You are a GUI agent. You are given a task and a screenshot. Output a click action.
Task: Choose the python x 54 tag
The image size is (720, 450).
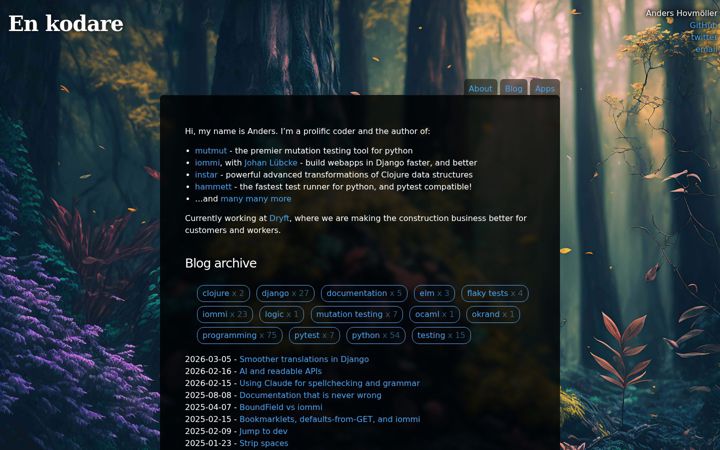[376, 335]
